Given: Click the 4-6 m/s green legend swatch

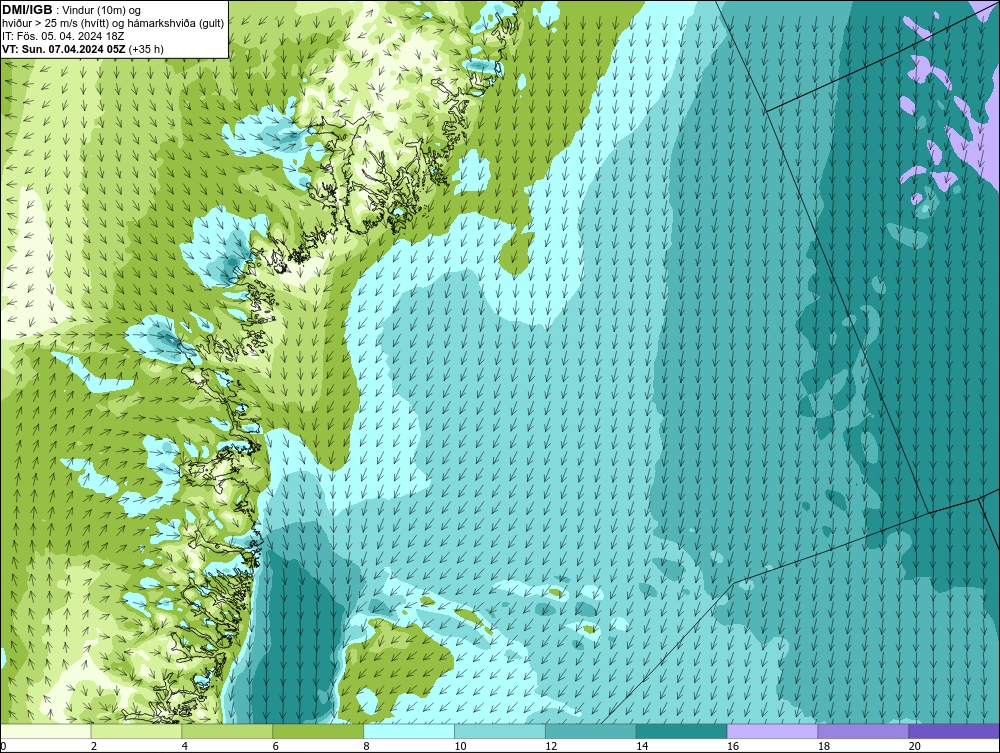Looking at the screenshot, I should (x=227, y=731).
